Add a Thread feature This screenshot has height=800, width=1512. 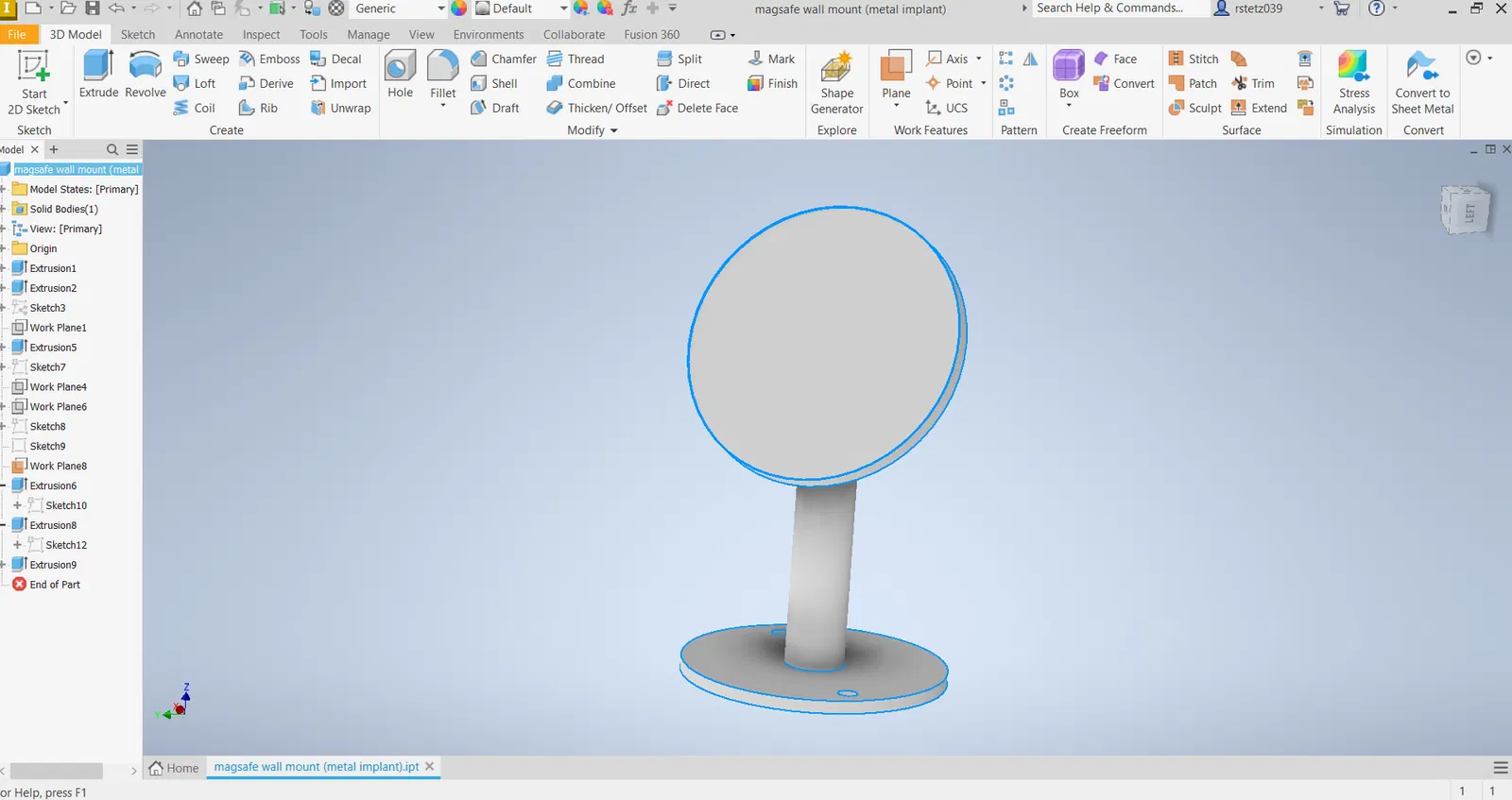click(576, 59)
